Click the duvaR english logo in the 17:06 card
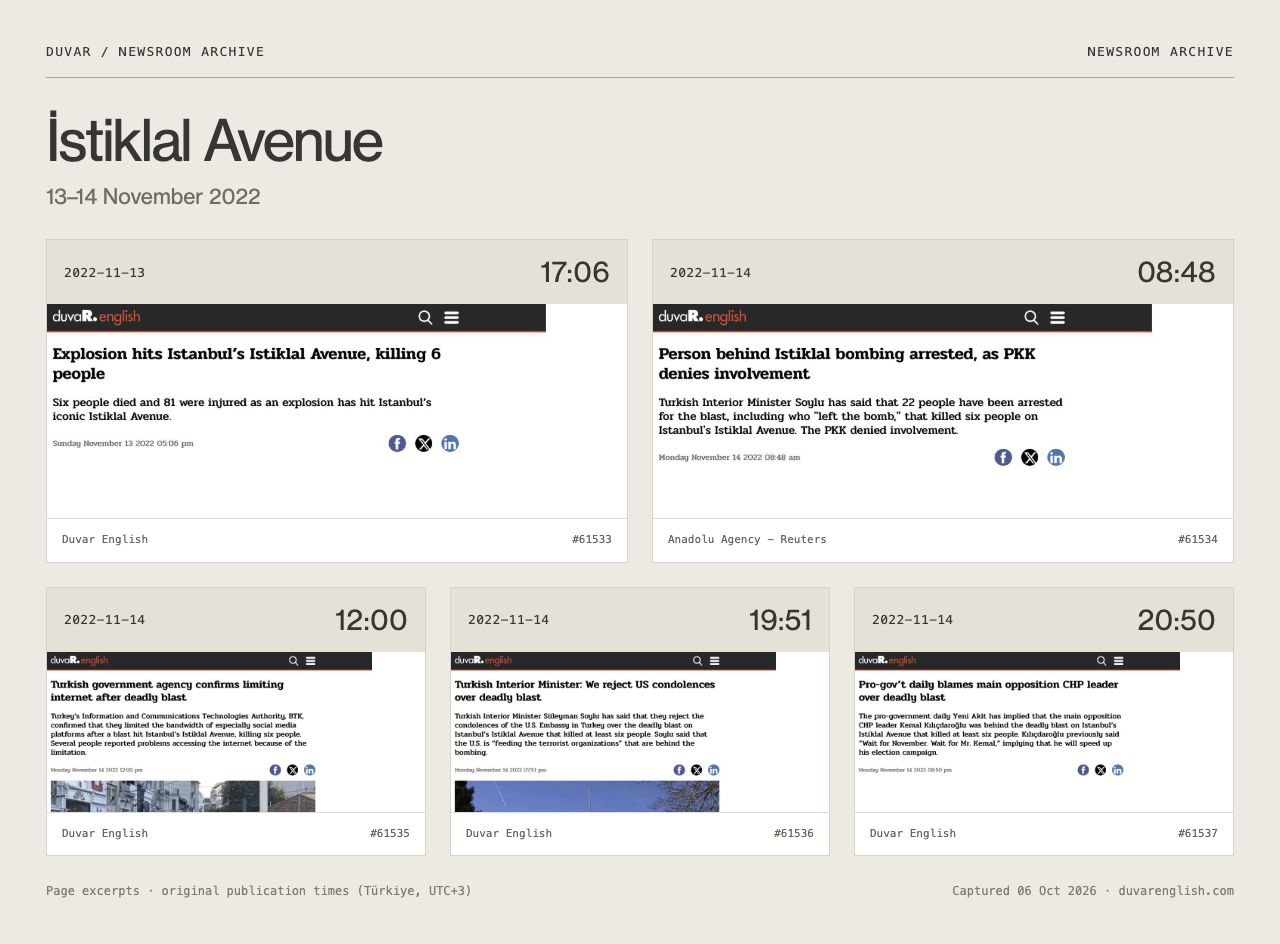Image resolution: width=1280 pixels, height=944 pixels. click(x=96, y=317)
